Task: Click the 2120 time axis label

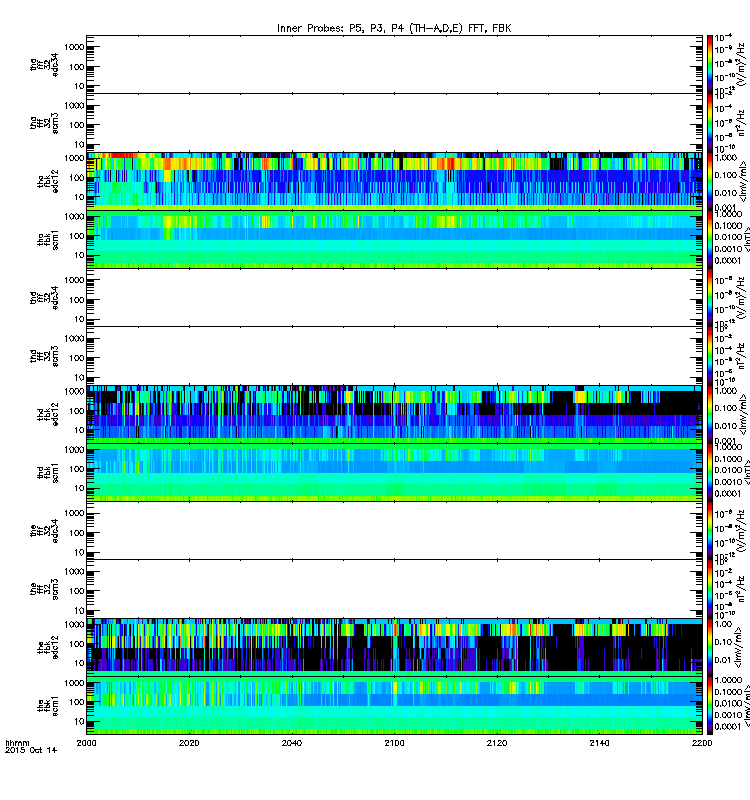Action: click(x=497, y=743)
